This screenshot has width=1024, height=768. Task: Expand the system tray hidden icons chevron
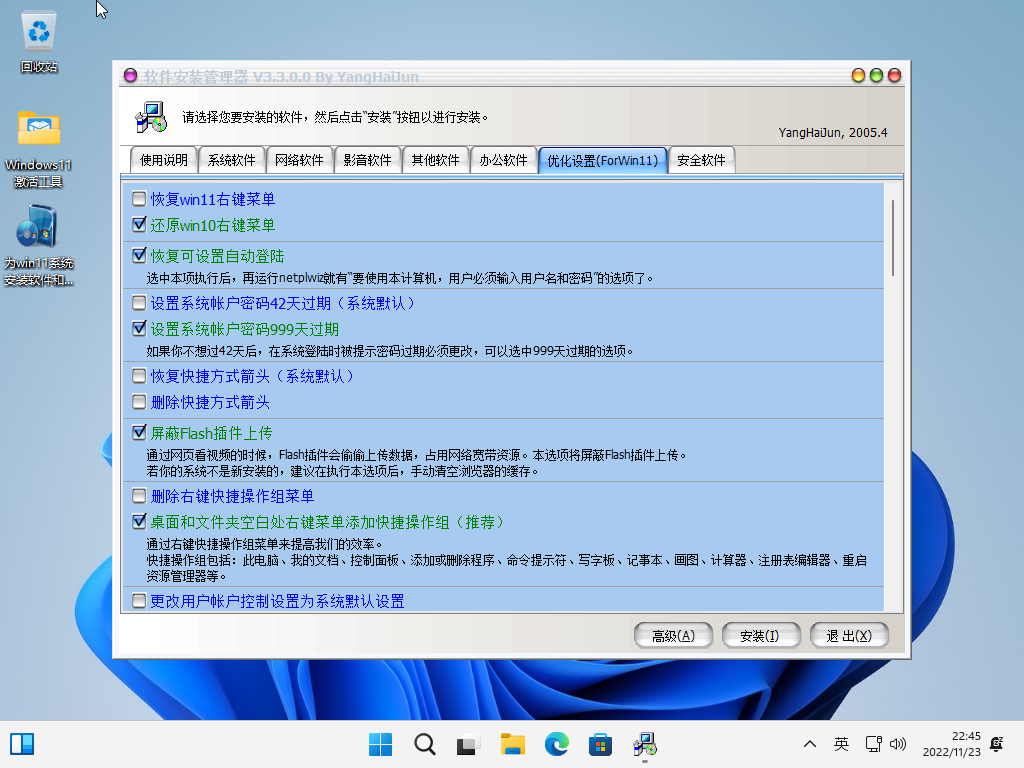click(811, 744)
